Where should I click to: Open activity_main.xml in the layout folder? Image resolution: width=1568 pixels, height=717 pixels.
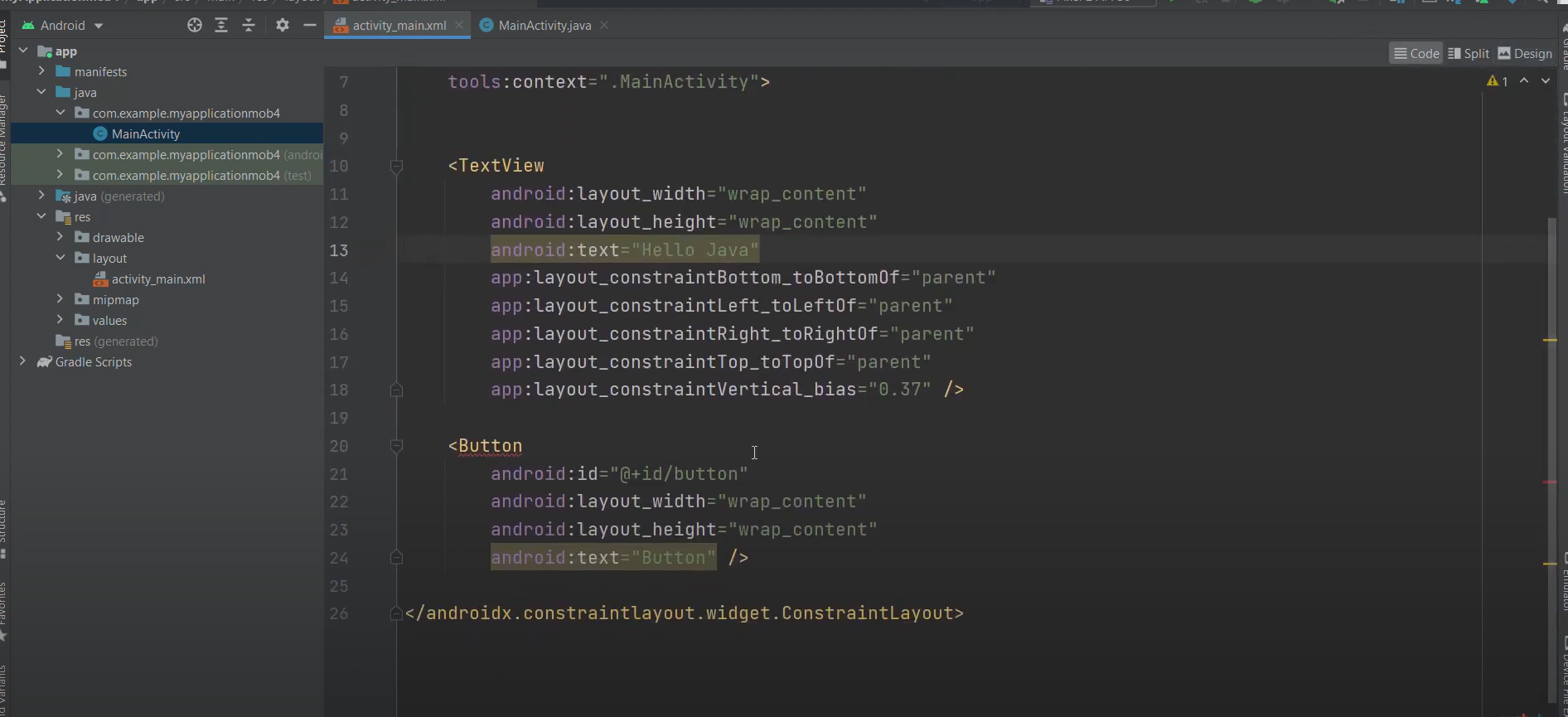pyautogui.click(x=158, y=279)
